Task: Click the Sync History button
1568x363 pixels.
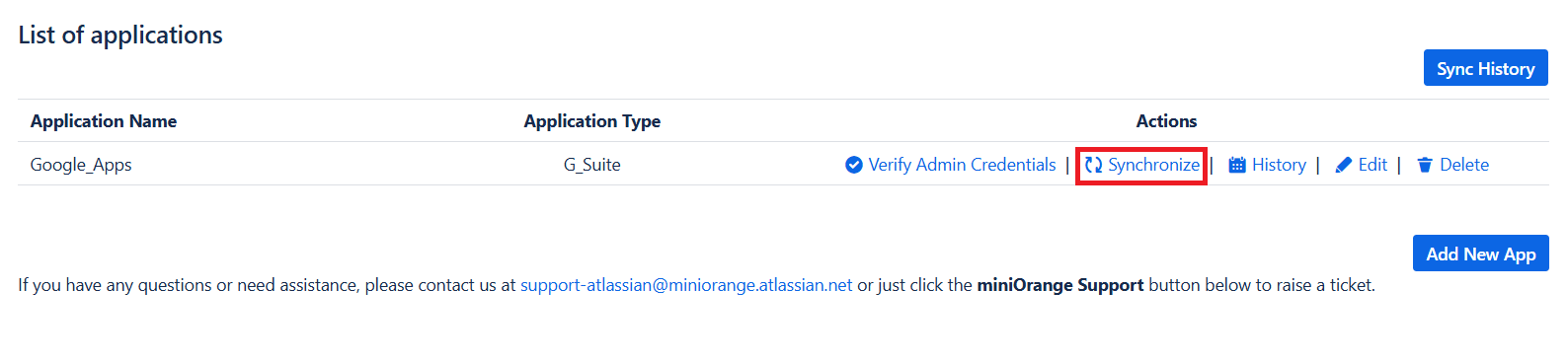Action: 1485,68
